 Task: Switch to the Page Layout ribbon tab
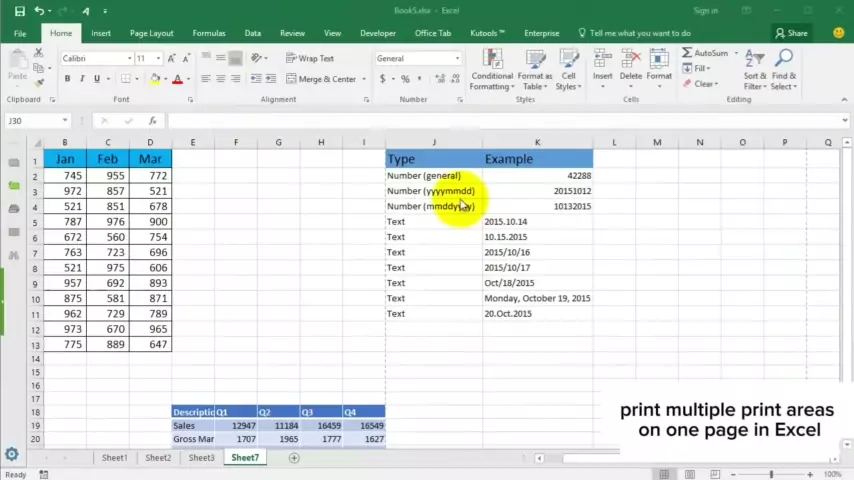point(151,33)
